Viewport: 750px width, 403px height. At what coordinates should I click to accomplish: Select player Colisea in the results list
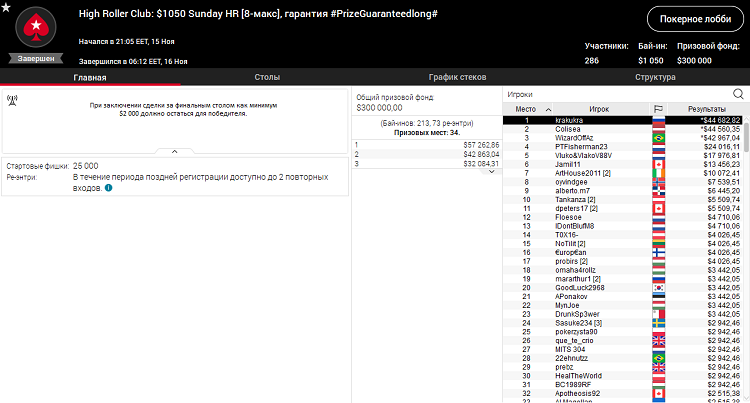568,129
